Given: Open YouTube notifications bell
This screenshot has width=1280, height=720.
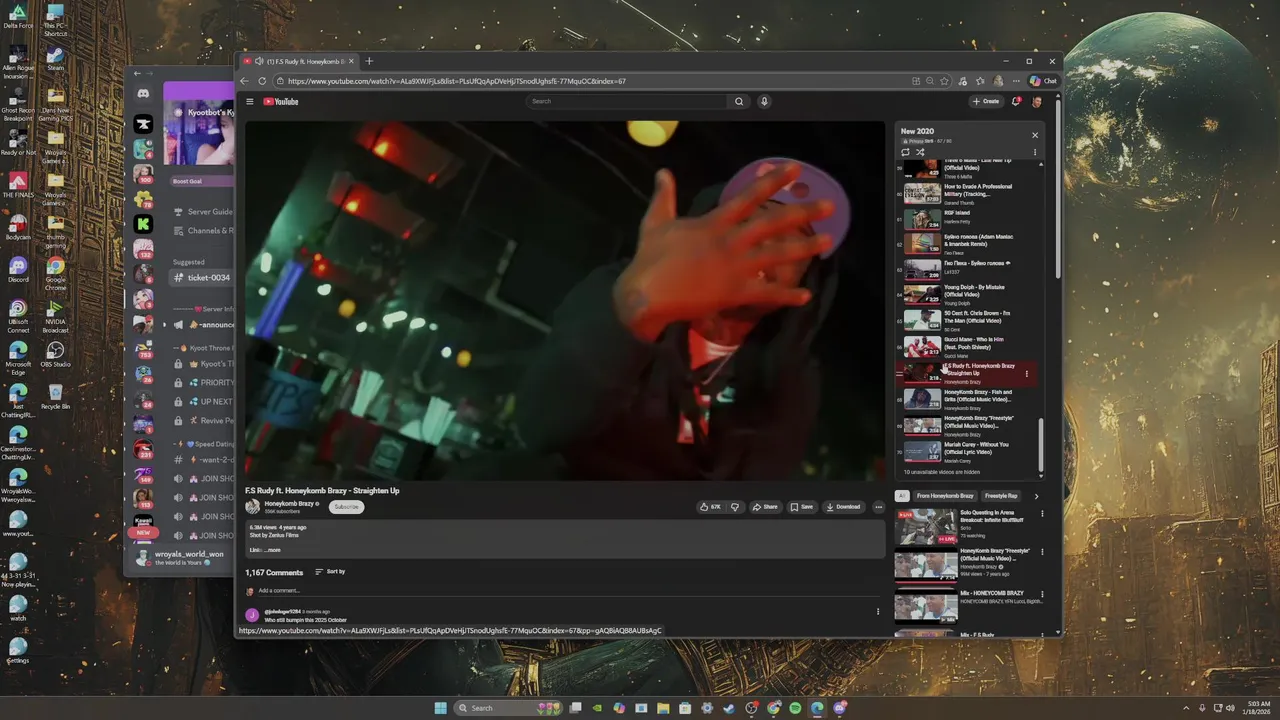Looking at the screenshot, I should point(1017,101).
